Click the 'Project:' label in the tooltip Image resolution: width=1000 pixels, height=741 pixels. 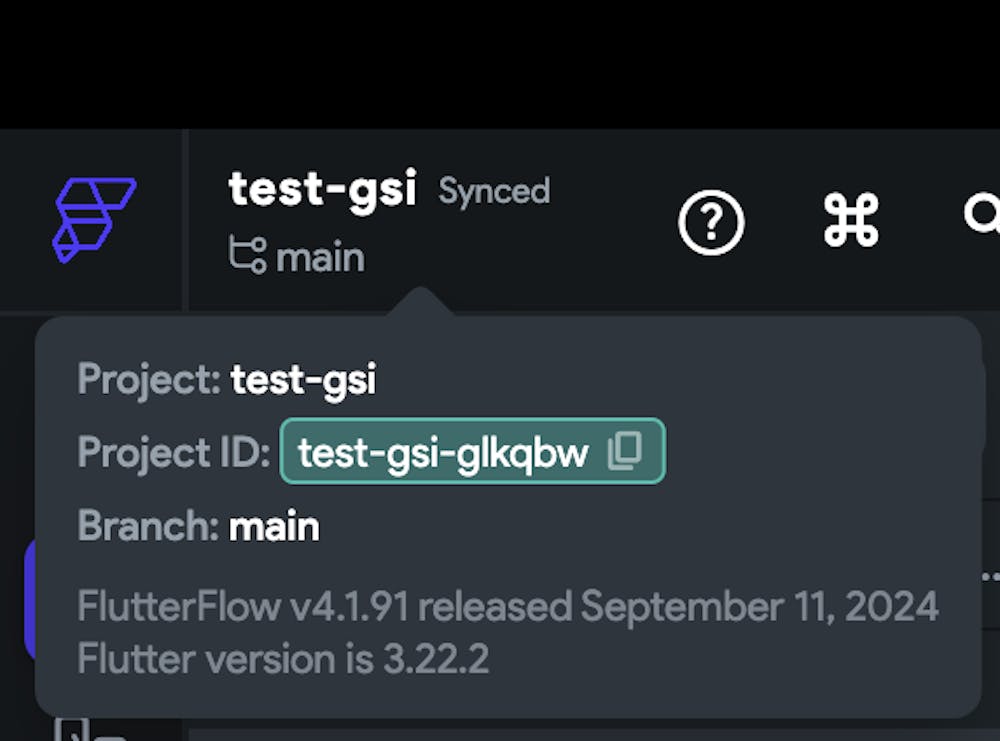[150, 380]
